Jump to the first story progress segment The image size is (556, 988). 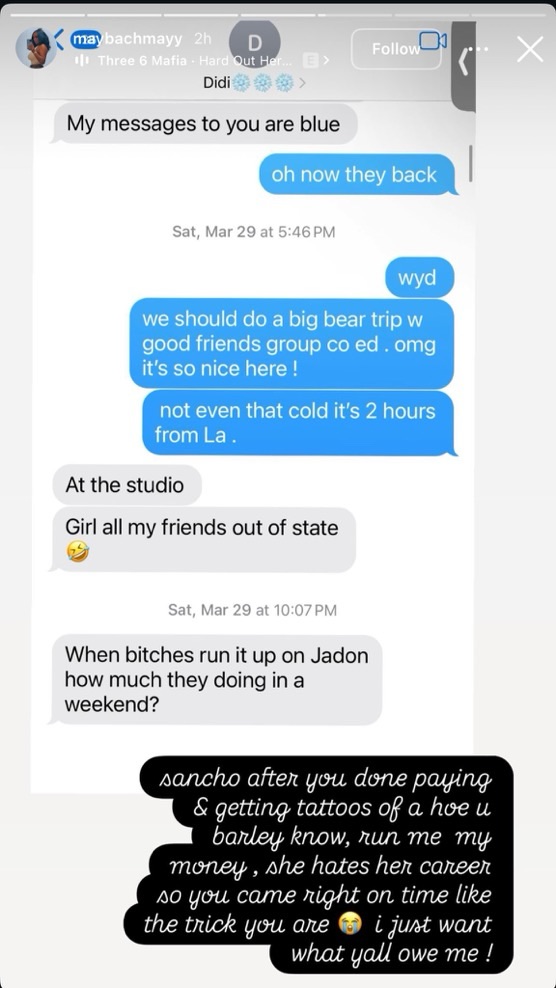click(x=47, y=14)
